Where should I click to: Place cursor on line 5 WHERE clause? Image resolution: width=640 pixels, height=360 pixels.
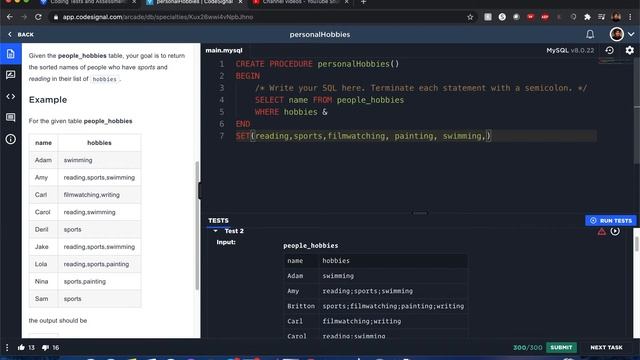click(x=291, y=112)
